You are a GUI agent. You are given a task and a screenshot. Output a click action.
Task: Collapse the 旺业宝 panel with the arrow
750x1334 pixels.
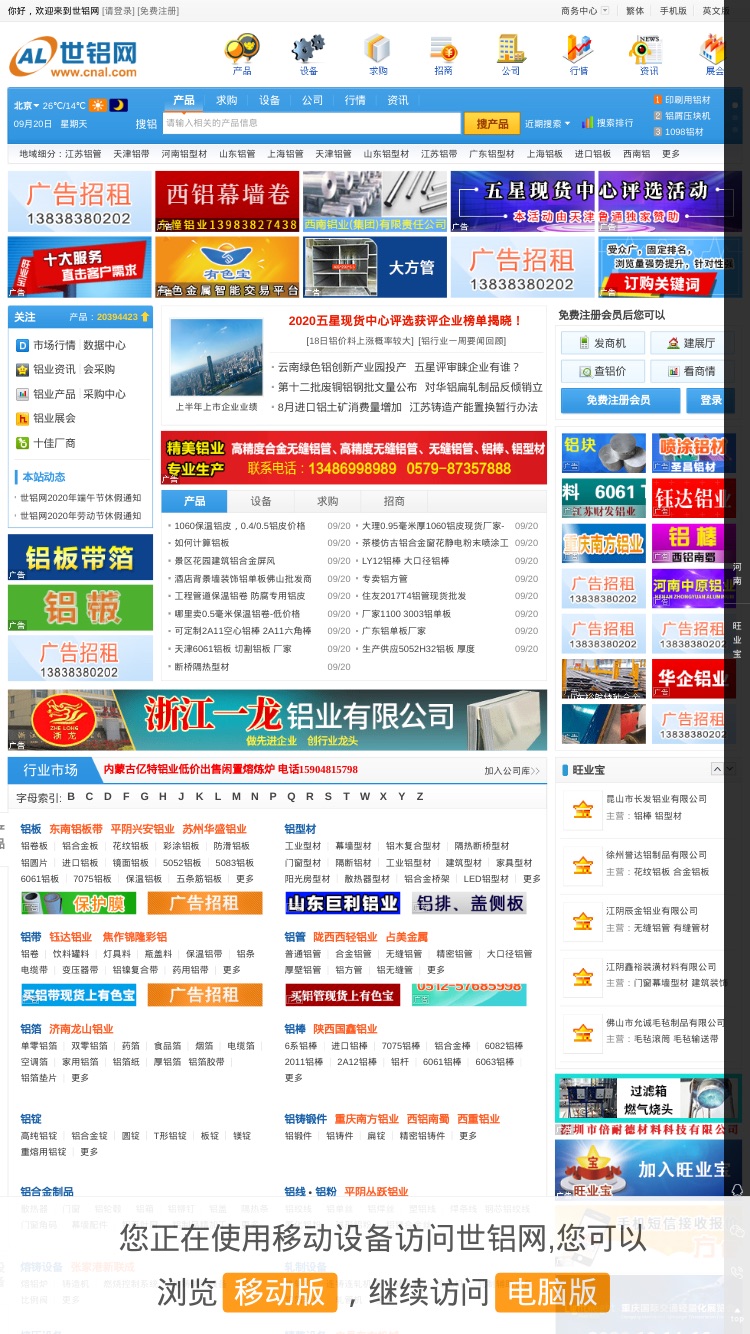(x=717, y=768)
